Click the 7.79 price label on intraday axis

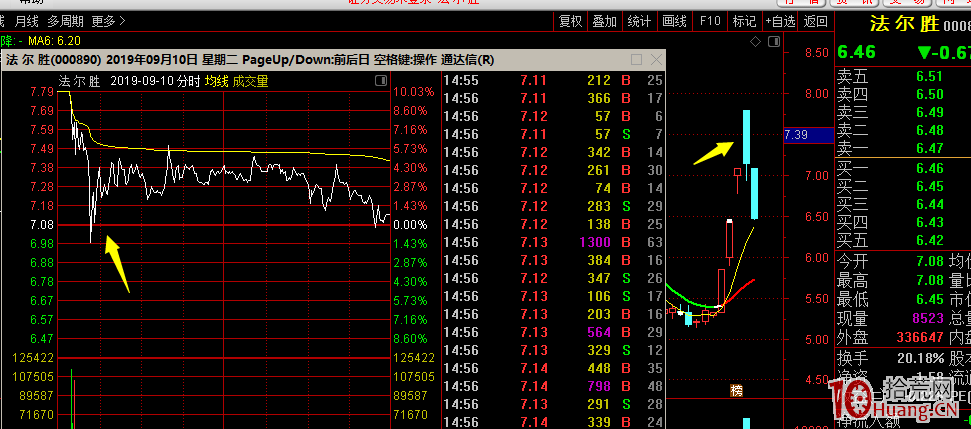pyautogui.click(x=42, y=92)
